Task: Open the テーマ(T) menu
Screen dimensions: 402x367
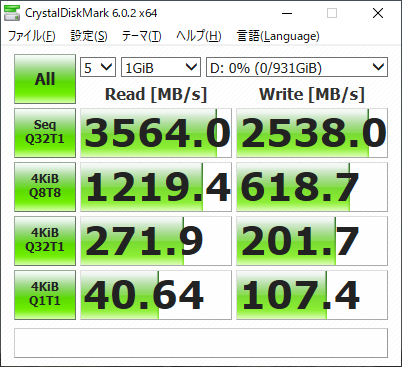Action: click(x=141, y=36)
